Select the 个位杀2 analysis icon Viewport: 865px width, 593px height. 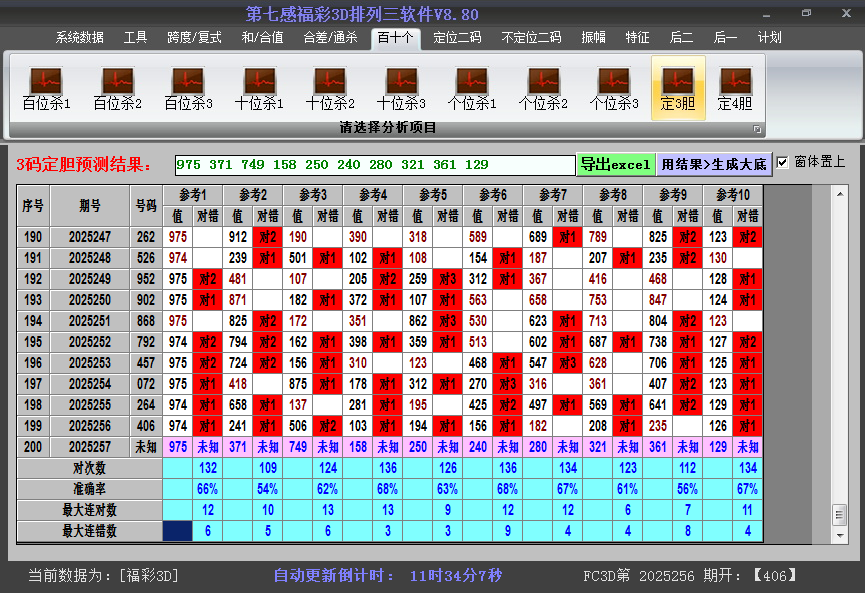pos(543,88)
